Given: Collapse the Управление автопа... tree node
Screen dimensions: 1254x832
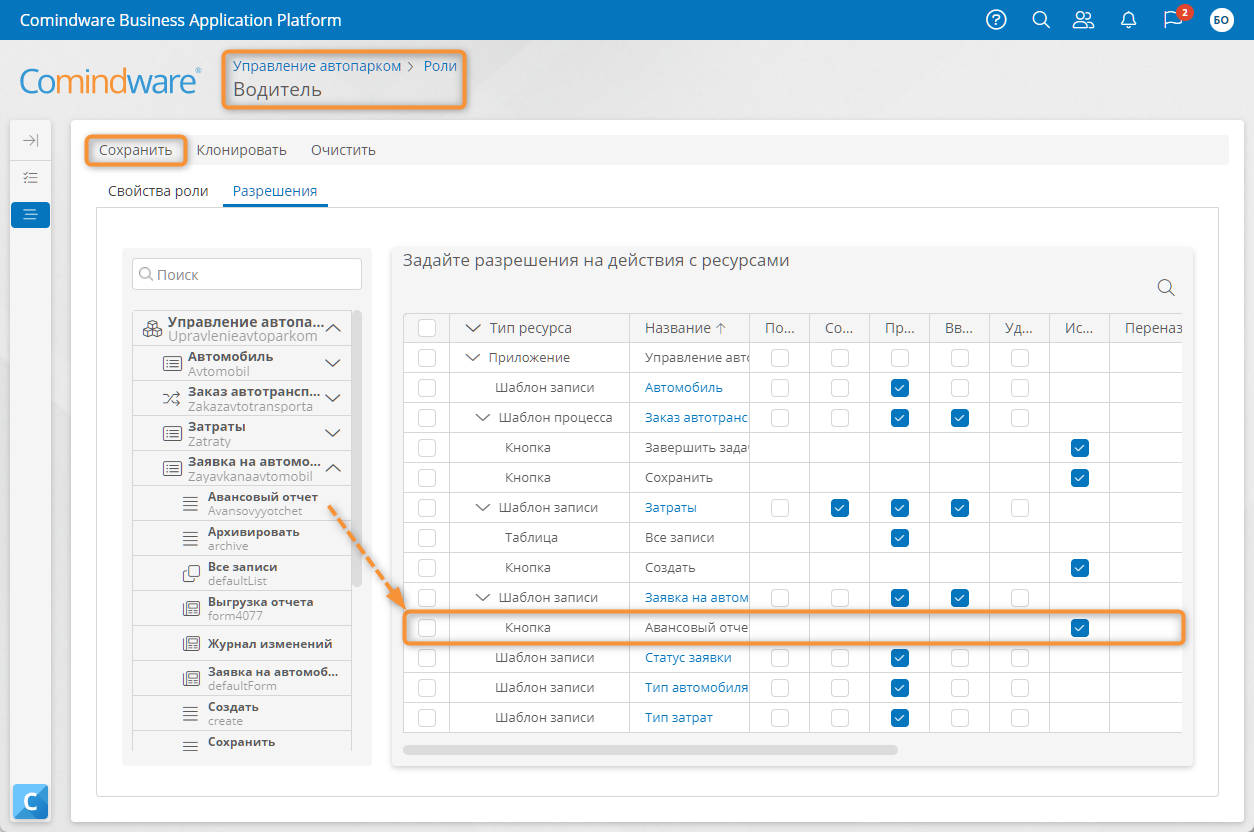Looking at the screenshot, I should point(334,329).
